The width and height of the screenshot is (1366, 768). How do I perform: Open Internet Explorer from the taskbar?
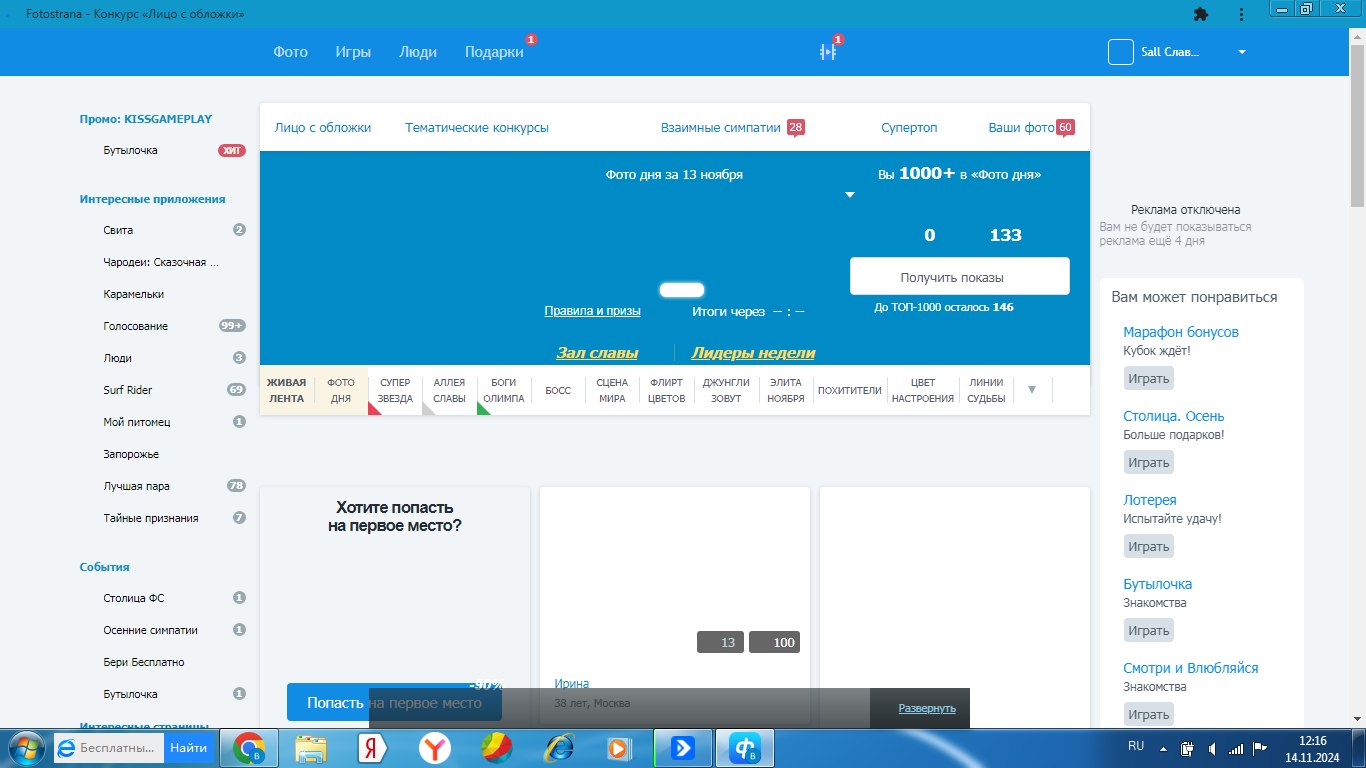(x=557, y=748)
